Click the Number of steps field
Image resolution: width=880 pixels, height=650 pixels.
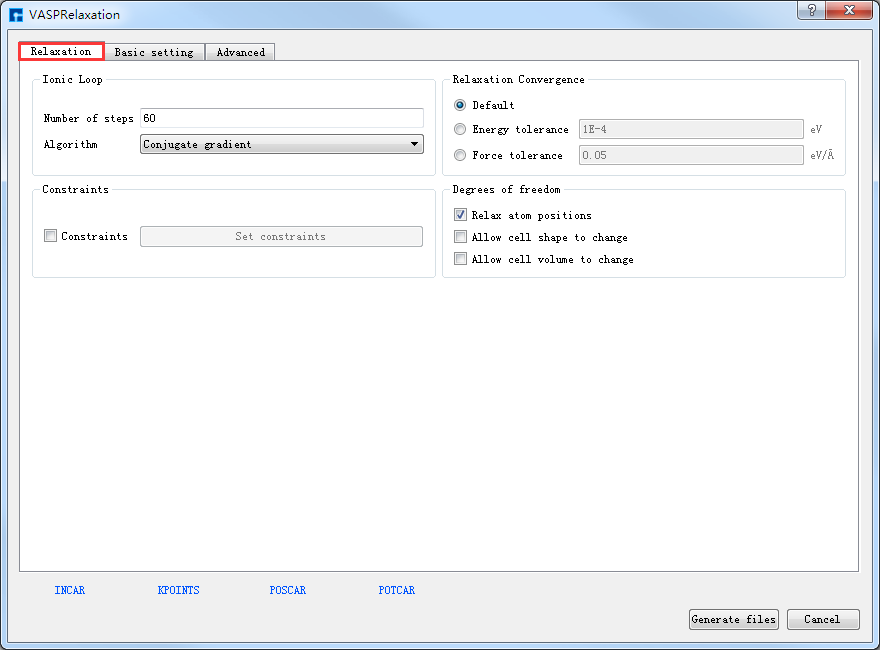(281, 118)
